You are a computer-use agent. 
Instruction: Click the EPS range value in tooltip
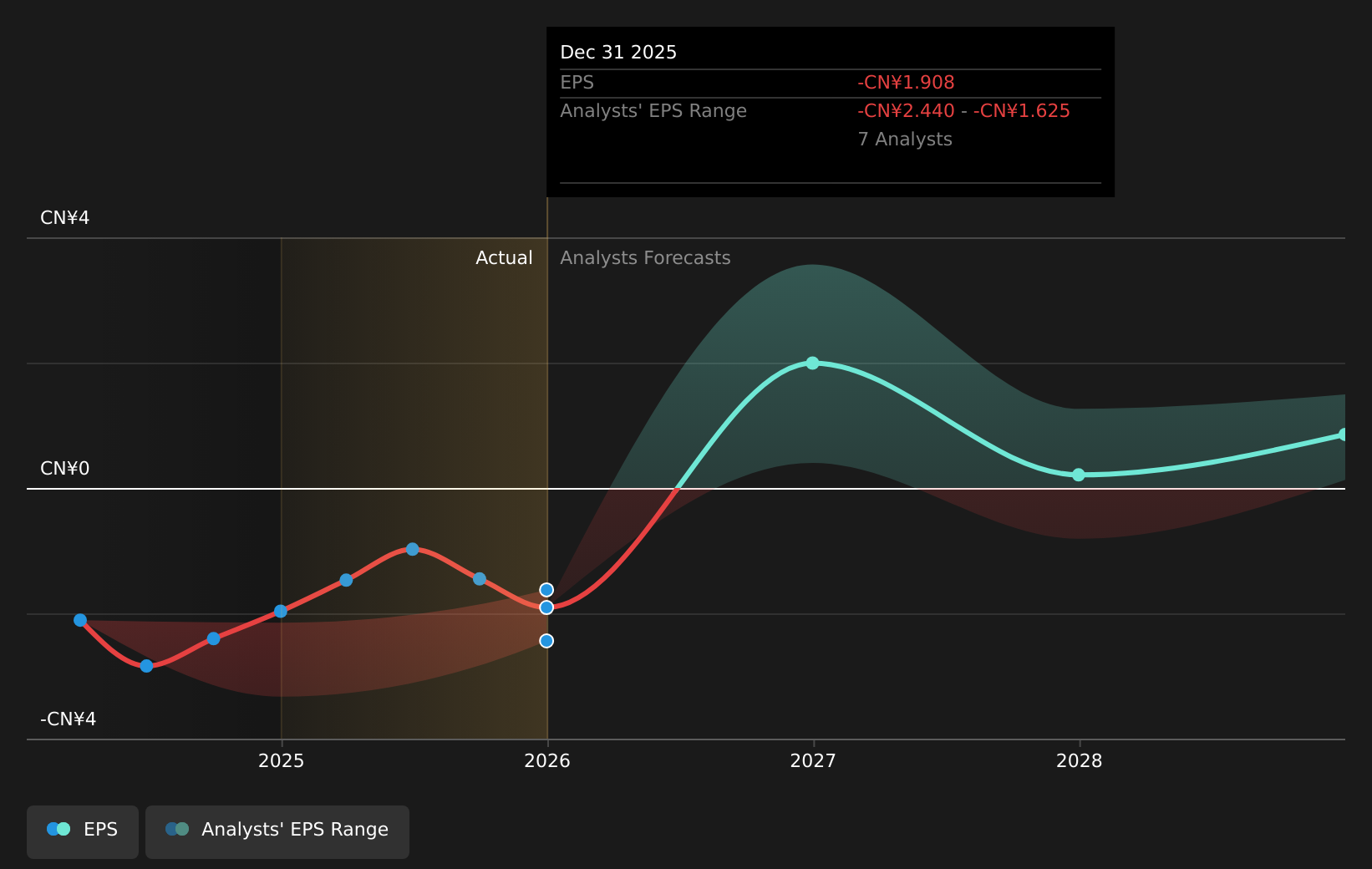pos(963,111)
